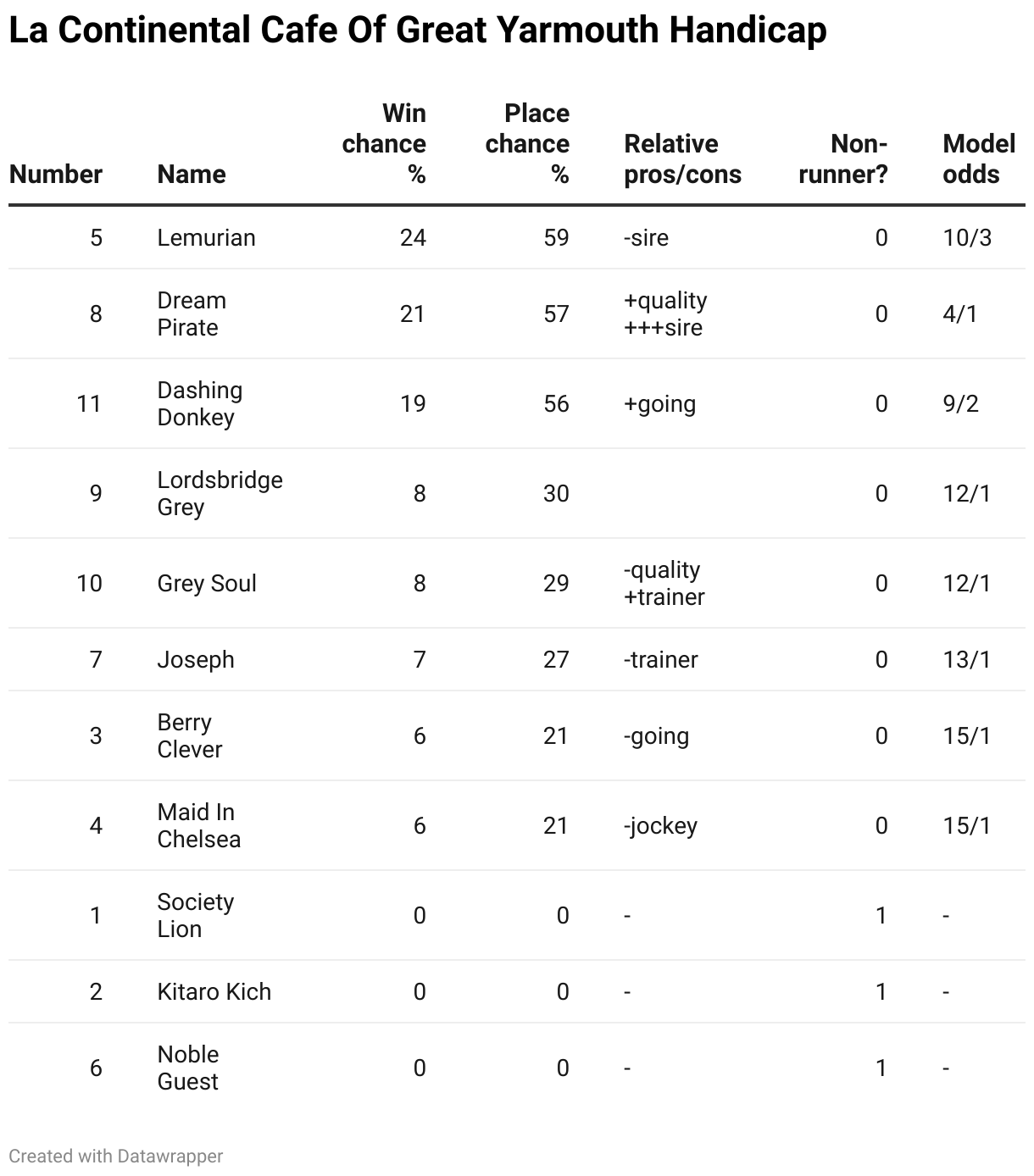Click the Kitaro Kich name
The height and width of the screenshot is (1176, 1034).
pos(214,991)
